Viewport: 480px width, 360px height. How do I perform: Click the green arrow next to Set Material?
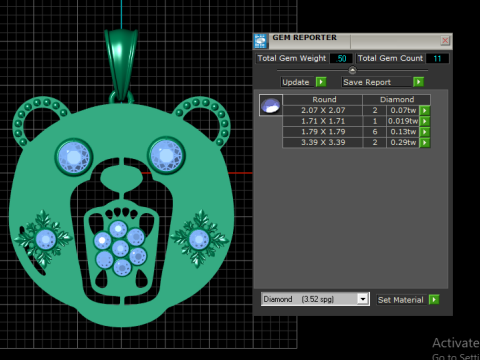tap(434, 300)
